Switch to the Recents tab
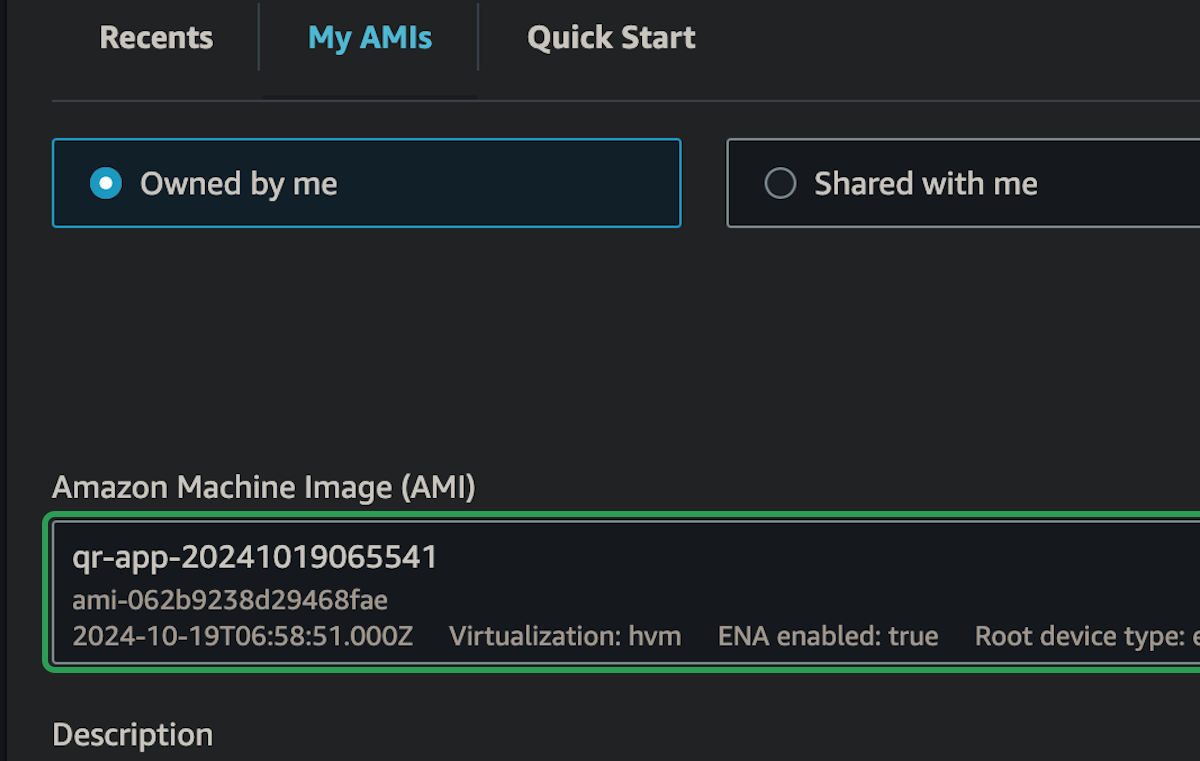The width and height of the screenshot is (1200, 761). pyautogui.click(x=156, y=38)
